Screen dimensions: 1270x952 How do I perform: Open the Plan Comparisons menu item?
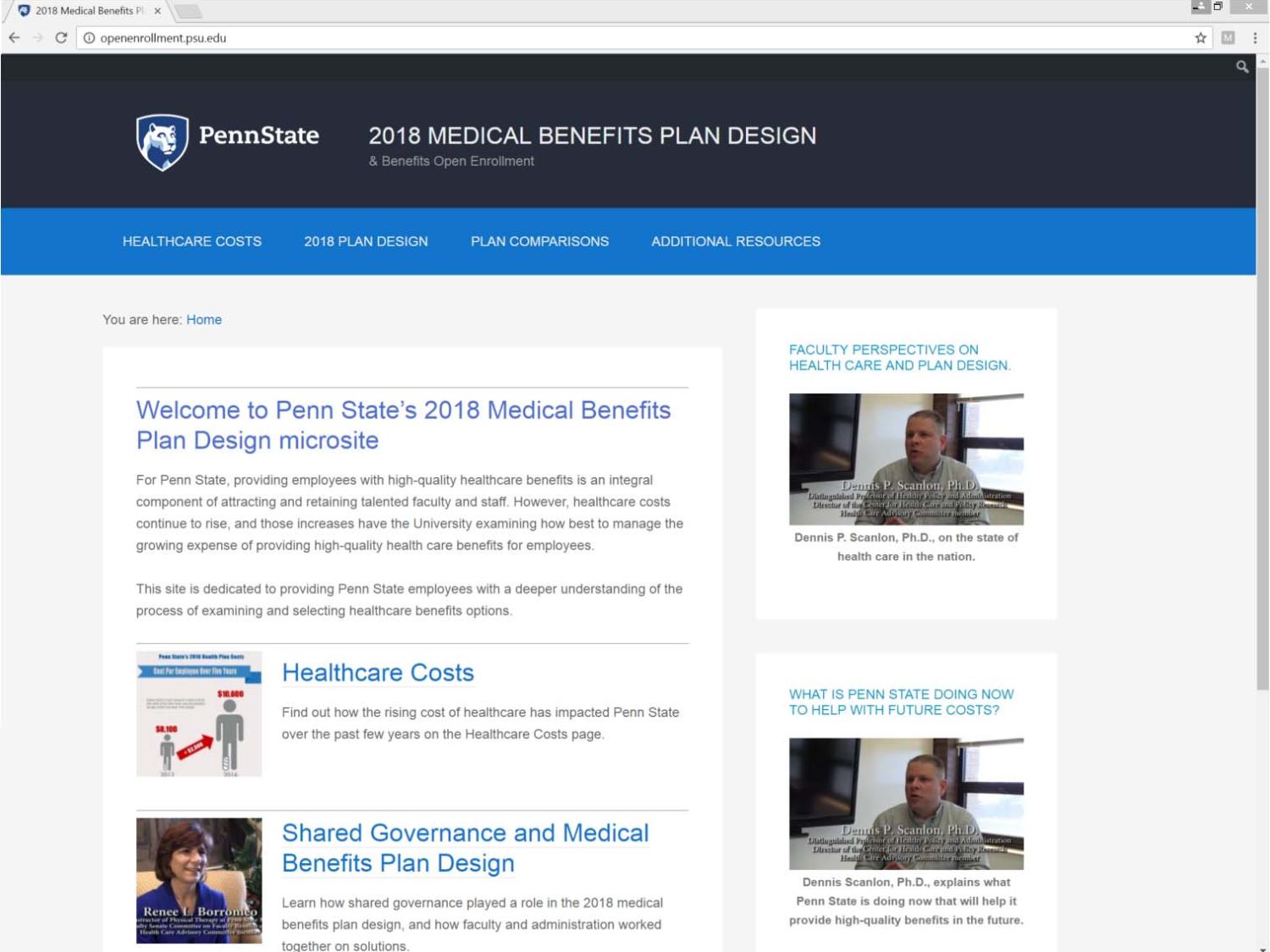[539, 241]
